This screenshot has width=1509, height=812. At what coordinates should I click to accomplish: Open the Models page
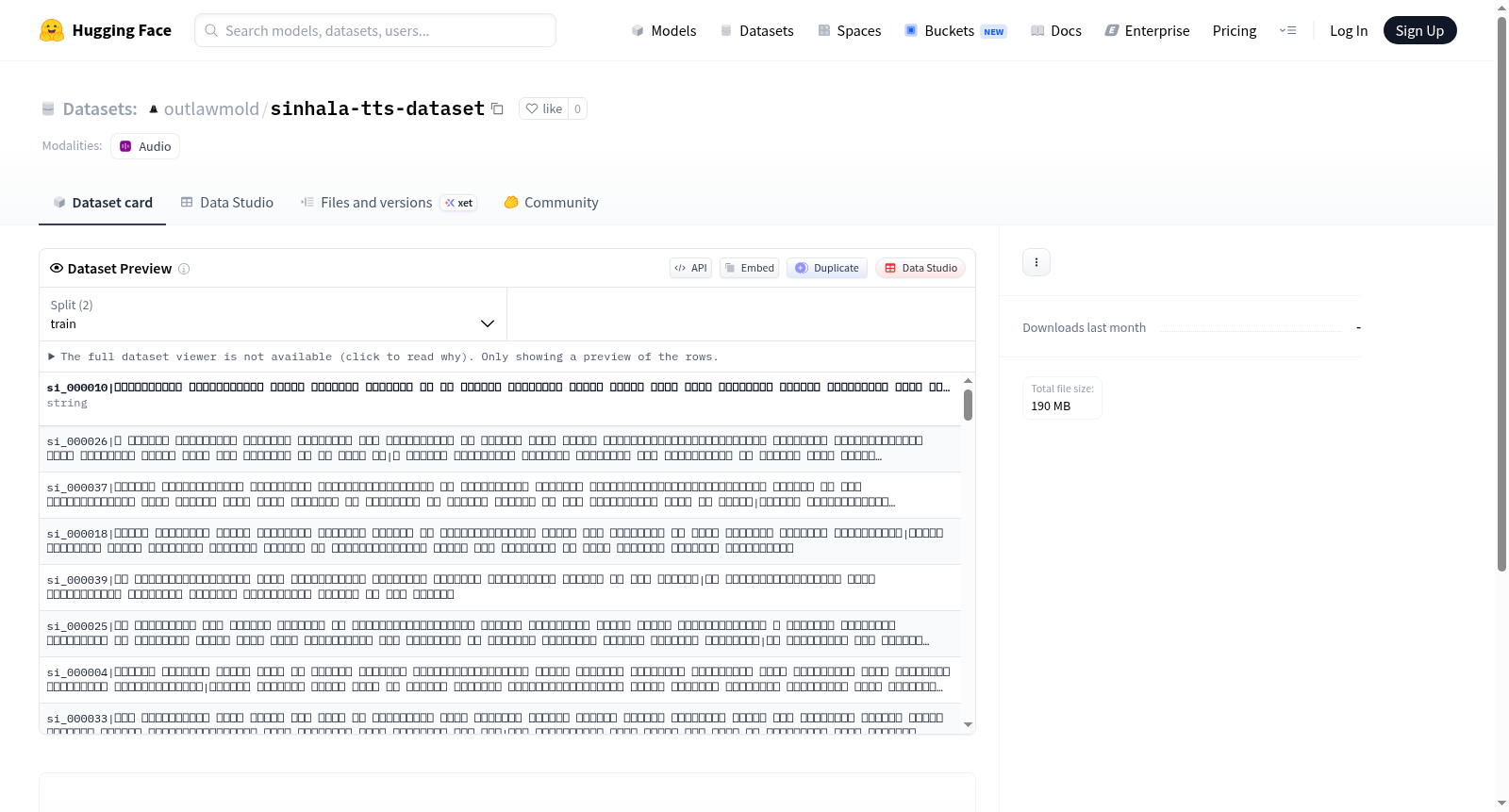(x=664, y=31)
